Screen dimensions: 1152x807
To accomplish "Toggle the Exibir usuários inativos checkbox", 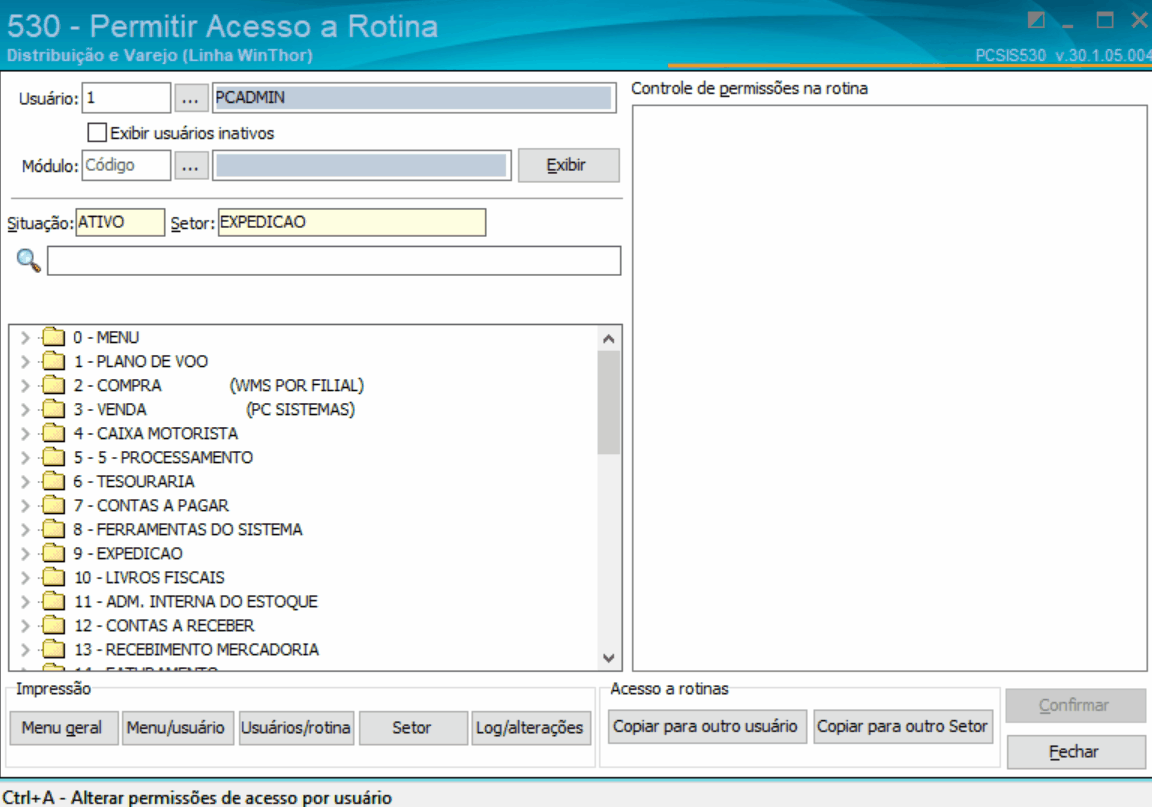I will tap(97, 132).
